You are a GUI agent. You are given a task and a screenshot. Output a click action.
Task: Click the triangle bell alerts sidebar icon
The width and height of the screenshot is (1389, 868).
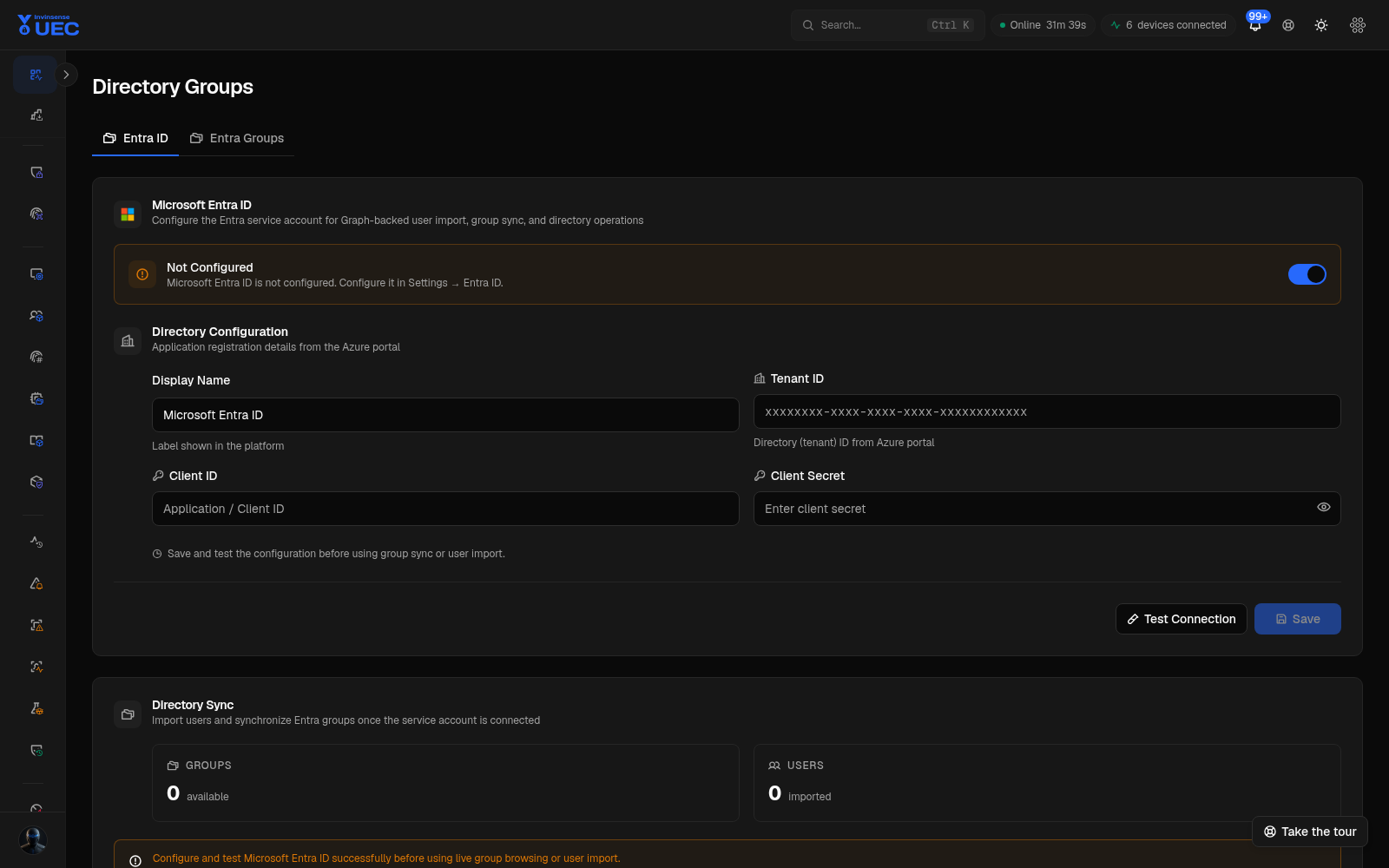tap(36, 583)
